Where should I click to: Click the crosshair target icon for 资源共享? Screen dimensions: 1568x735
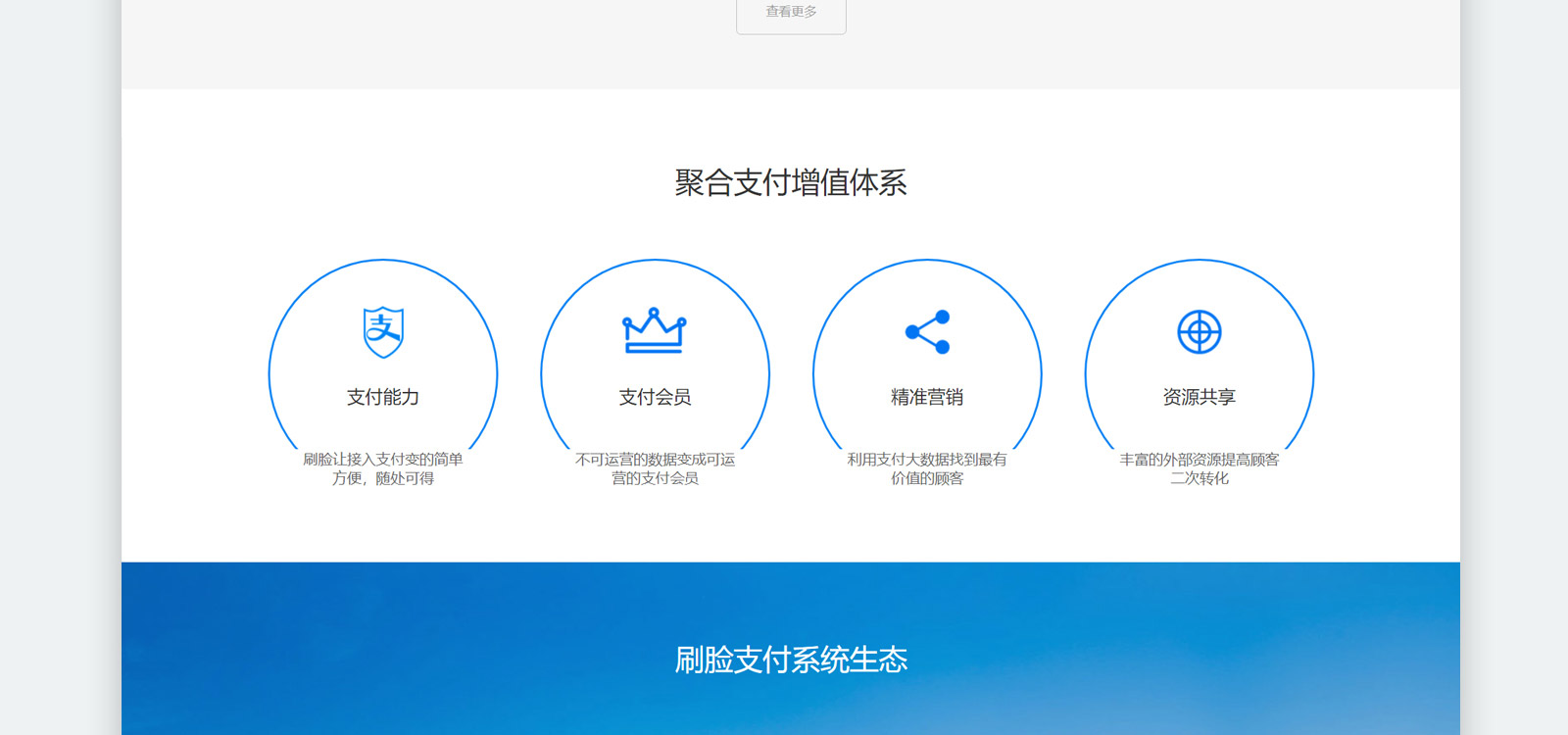(1199, 331)
